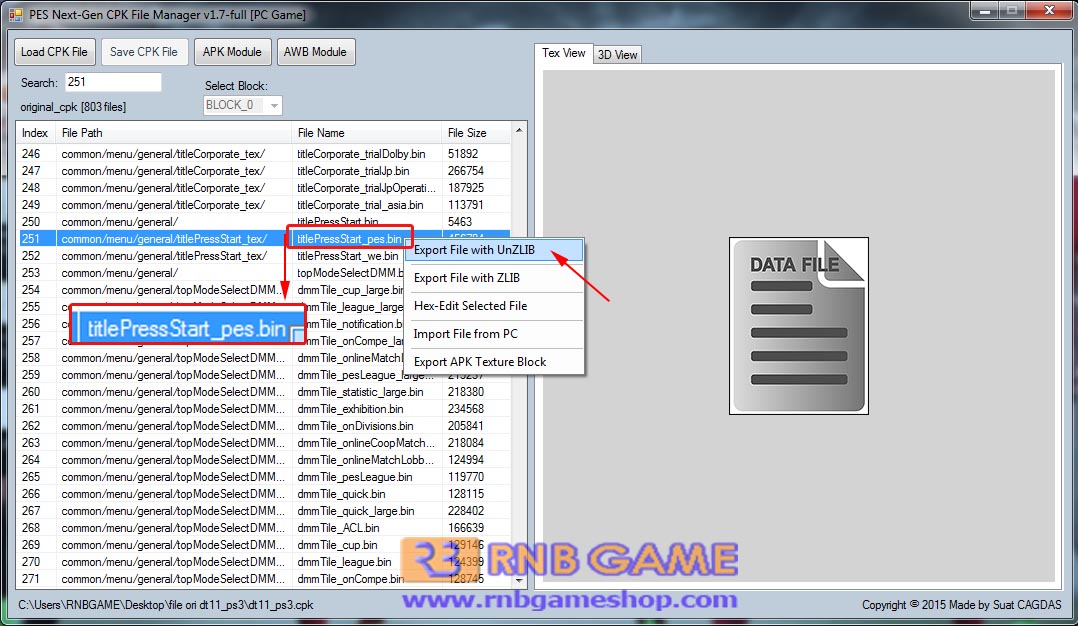Click the Save CPK File button
The image size is (1078, 626).
pos(144,52)
